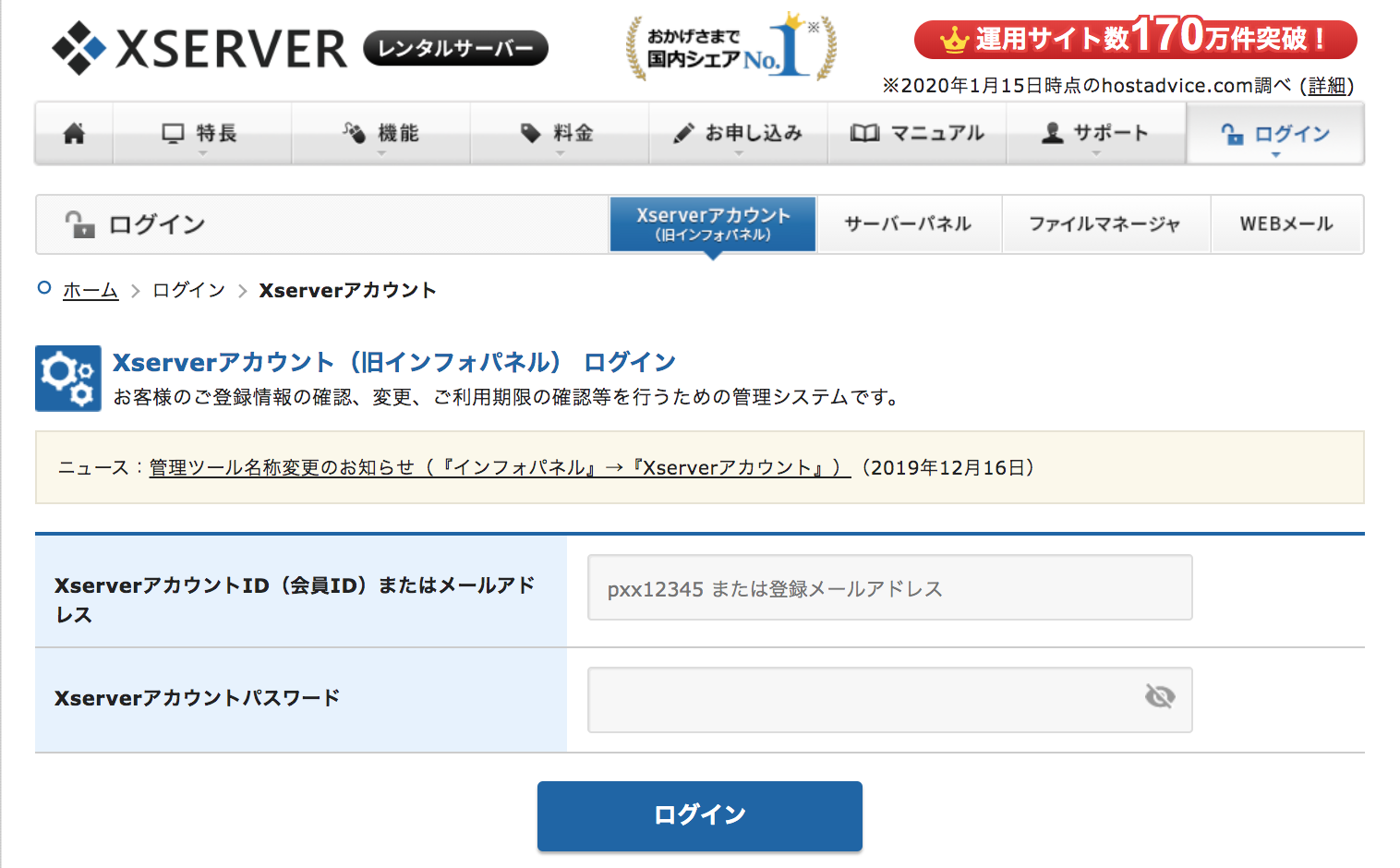Switch to the ファイルマネージャ tab
The height and width of the screenshot is (868, 1400).
(x=1104, y=223)
